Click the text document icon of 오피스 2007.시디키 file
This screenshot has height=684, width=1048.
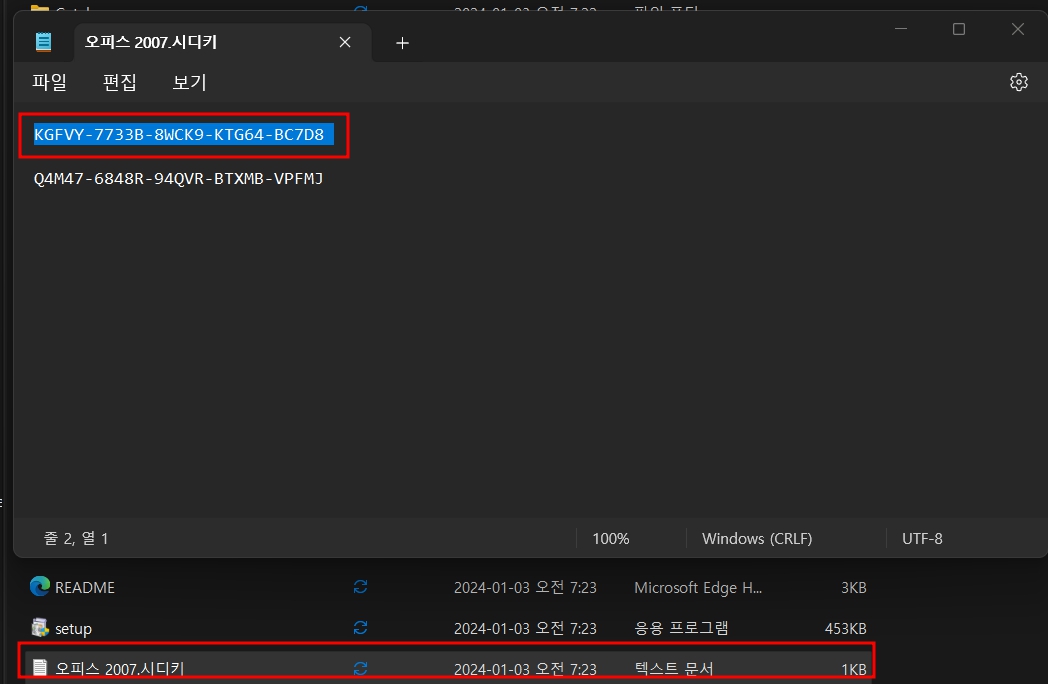(x=40, y=667)
